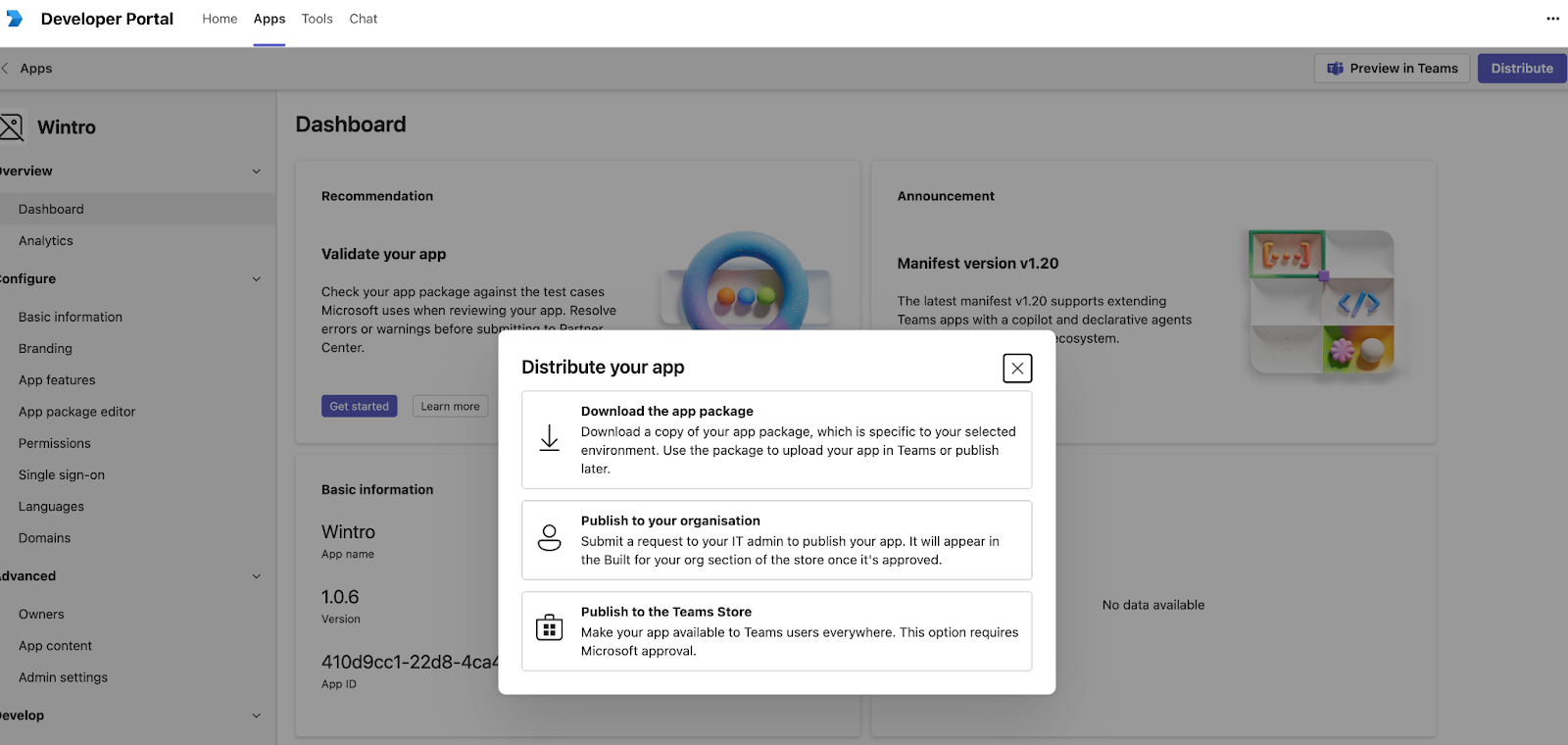Click the Dashboard page heading
The width and height of the screenshot is (1568, 745).
[351, 124]
